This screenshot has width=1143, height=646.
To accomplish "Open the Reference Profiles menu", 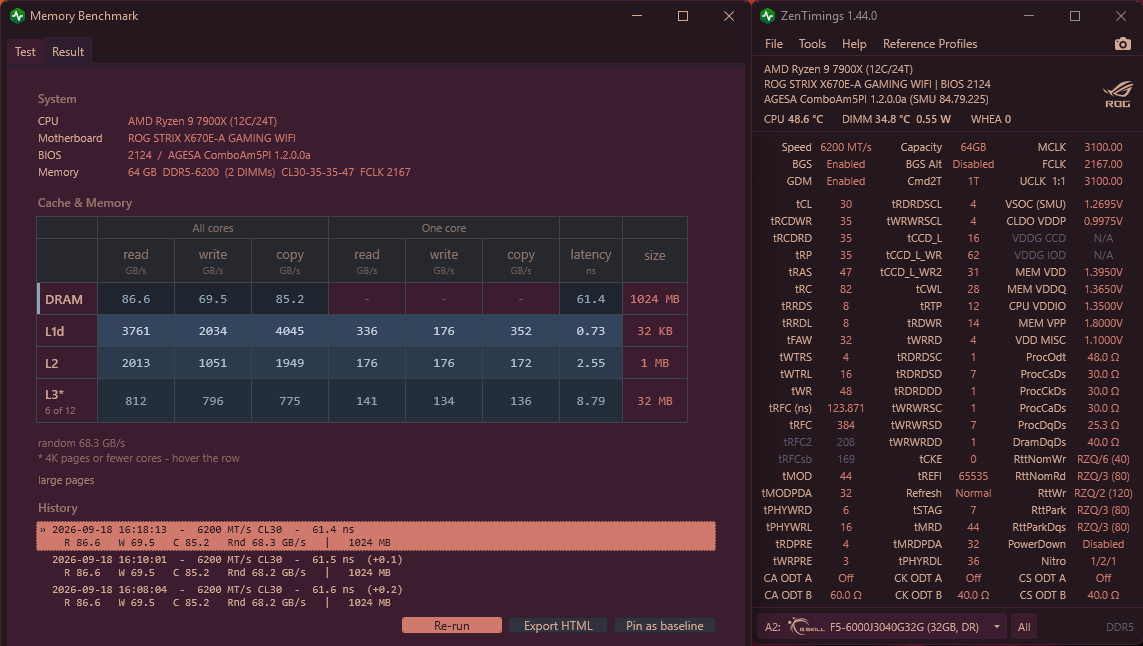I will 929,44.
